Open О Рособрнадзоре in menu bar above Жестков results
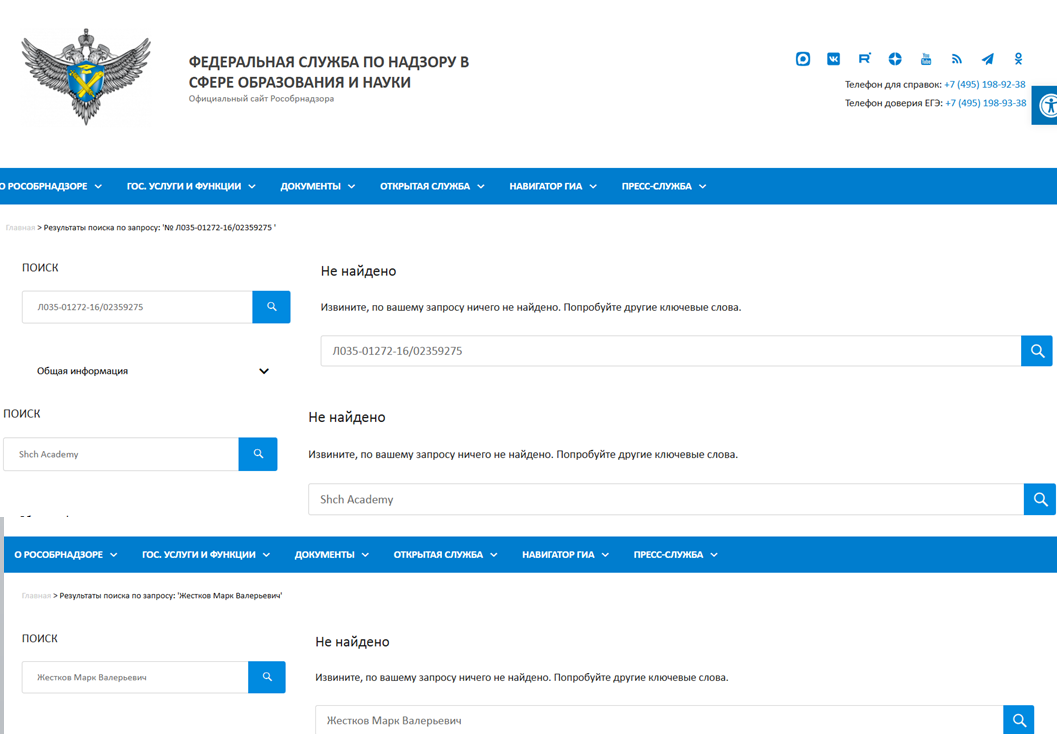The width and height of the screenshot is (1057, 734). click(x=59, y=555)
